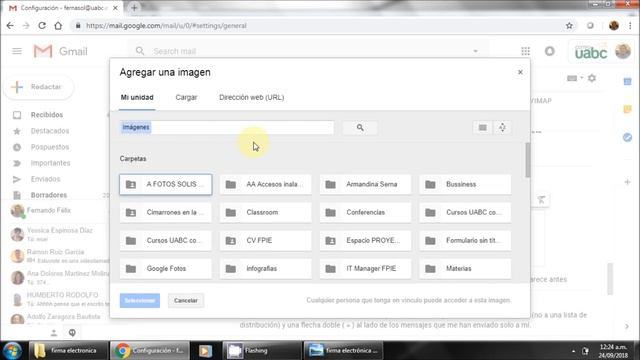Viewport: 640px width, 360px height.
Task: Open Destacados starred mail
Action: coord(50,131)
